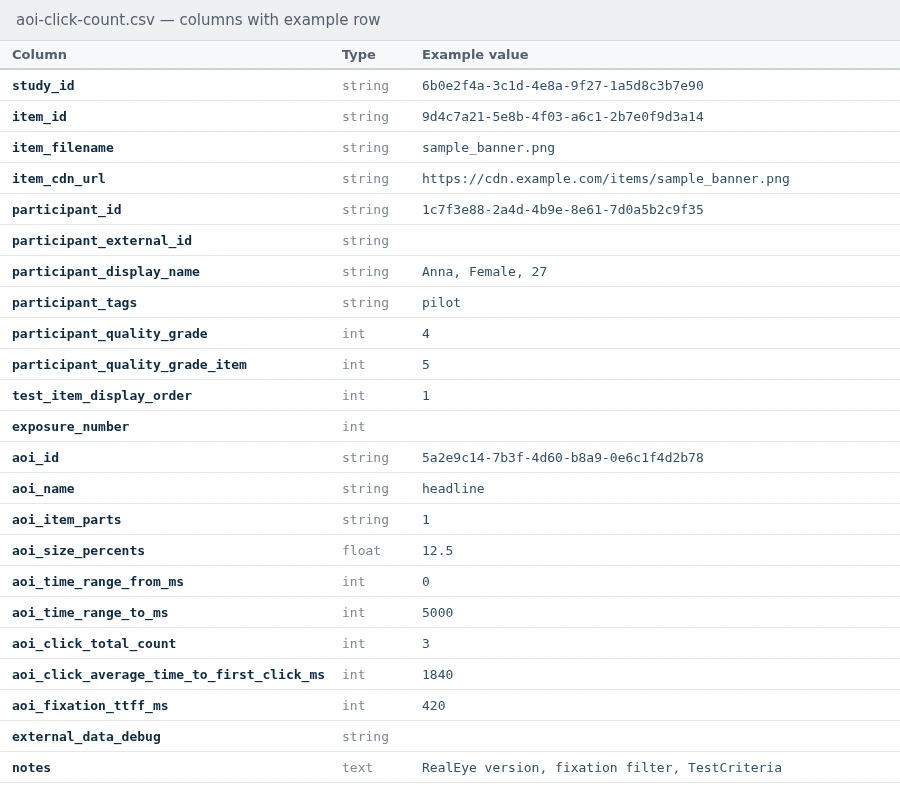Select the 'participant_quality_grade' column name
This screenshot has width=900, height=800.
[x=110, y=333]
